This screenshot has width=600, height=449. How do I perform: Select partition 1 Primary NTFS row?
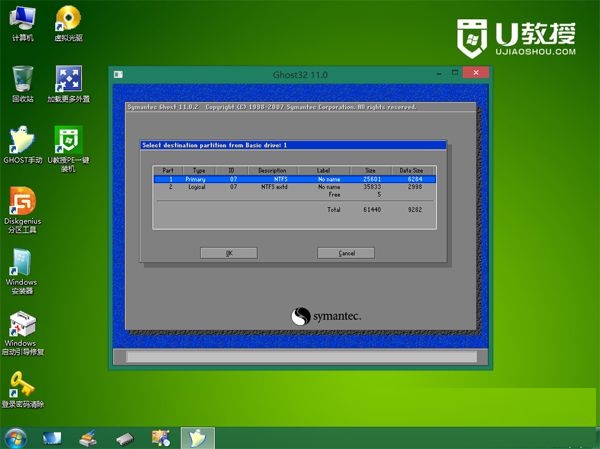(x=294, y=179)
